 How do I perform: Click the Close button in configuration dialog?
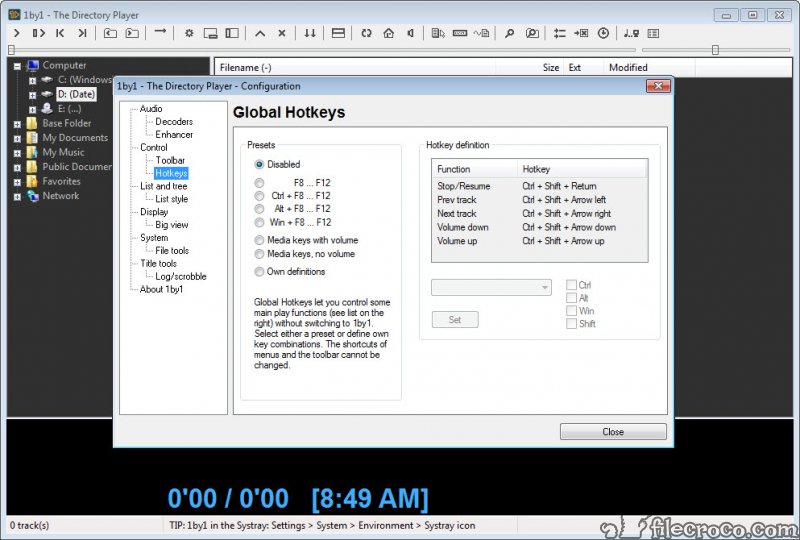tap(613, 432)
